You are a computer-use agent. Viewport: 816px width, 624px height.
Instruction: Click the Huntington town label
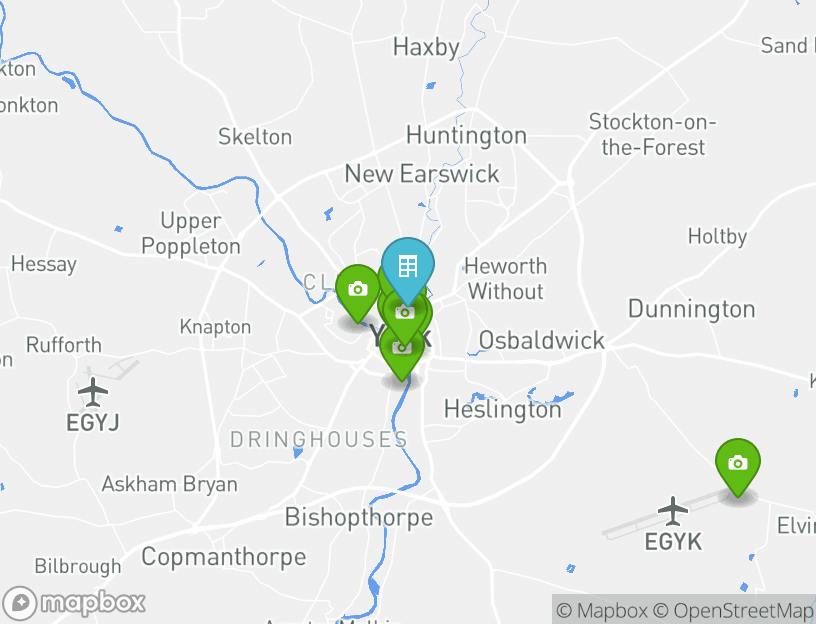point(466,136)
